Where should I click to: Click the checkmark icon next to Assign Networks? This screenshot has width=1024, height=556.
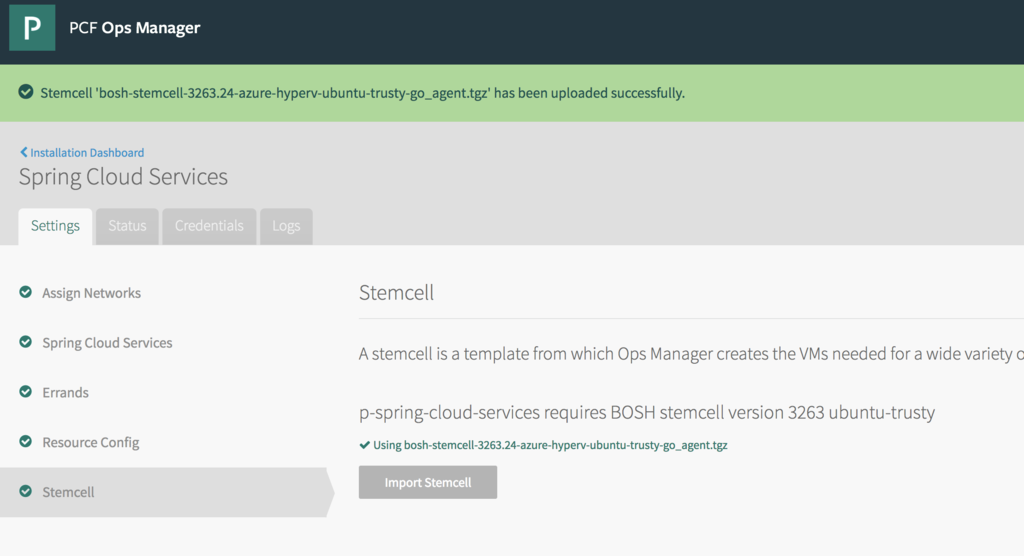coord(26,292)
